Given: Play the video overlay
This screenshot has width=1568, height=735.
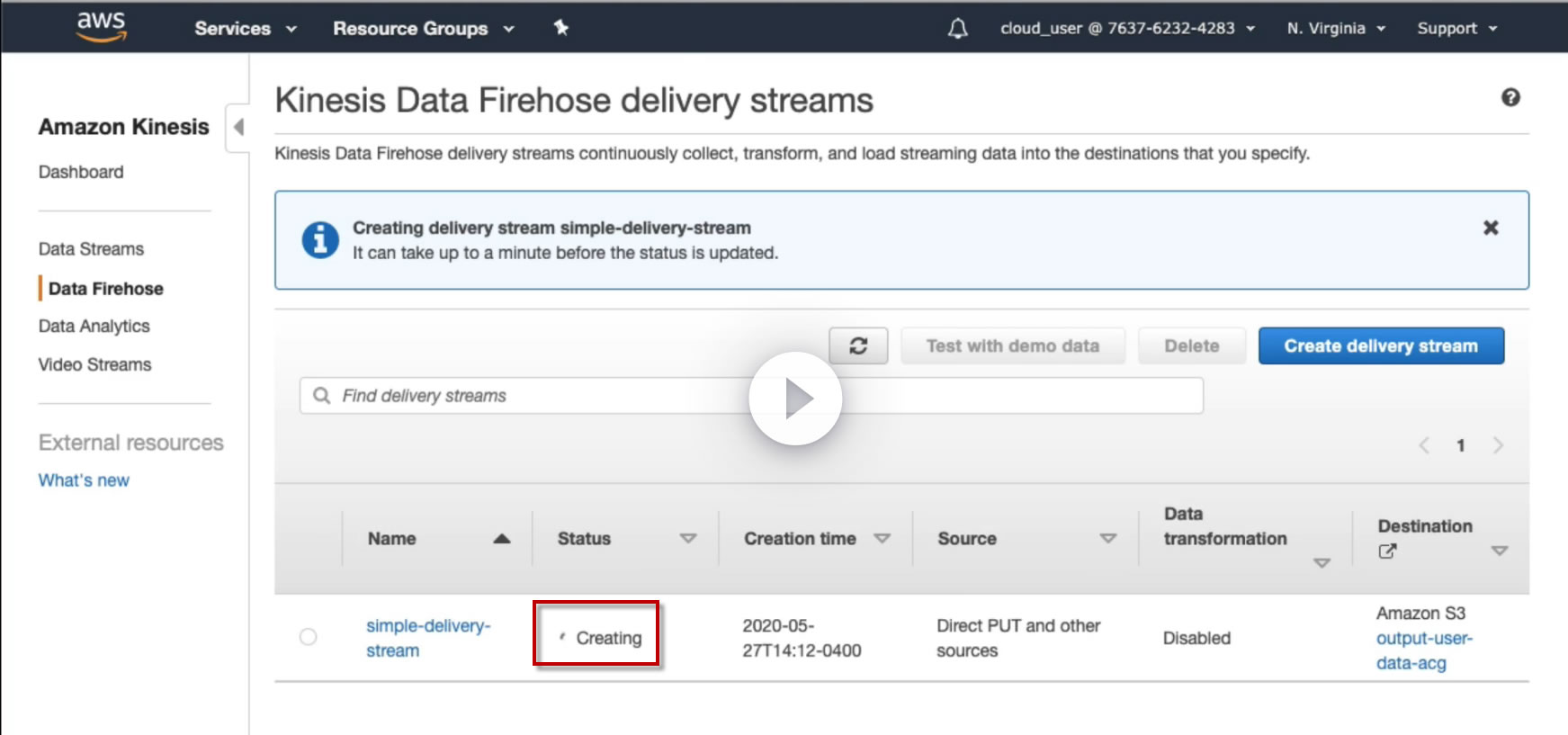Looking at the screenshot, I should pos(795,399).
